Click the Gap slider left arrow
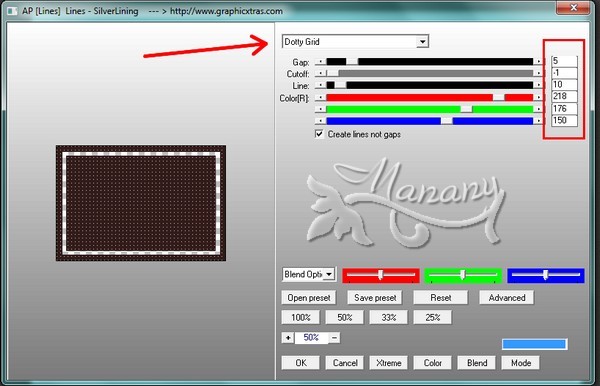Viewport: 600px width, 386px height. [x=321, y=62]
